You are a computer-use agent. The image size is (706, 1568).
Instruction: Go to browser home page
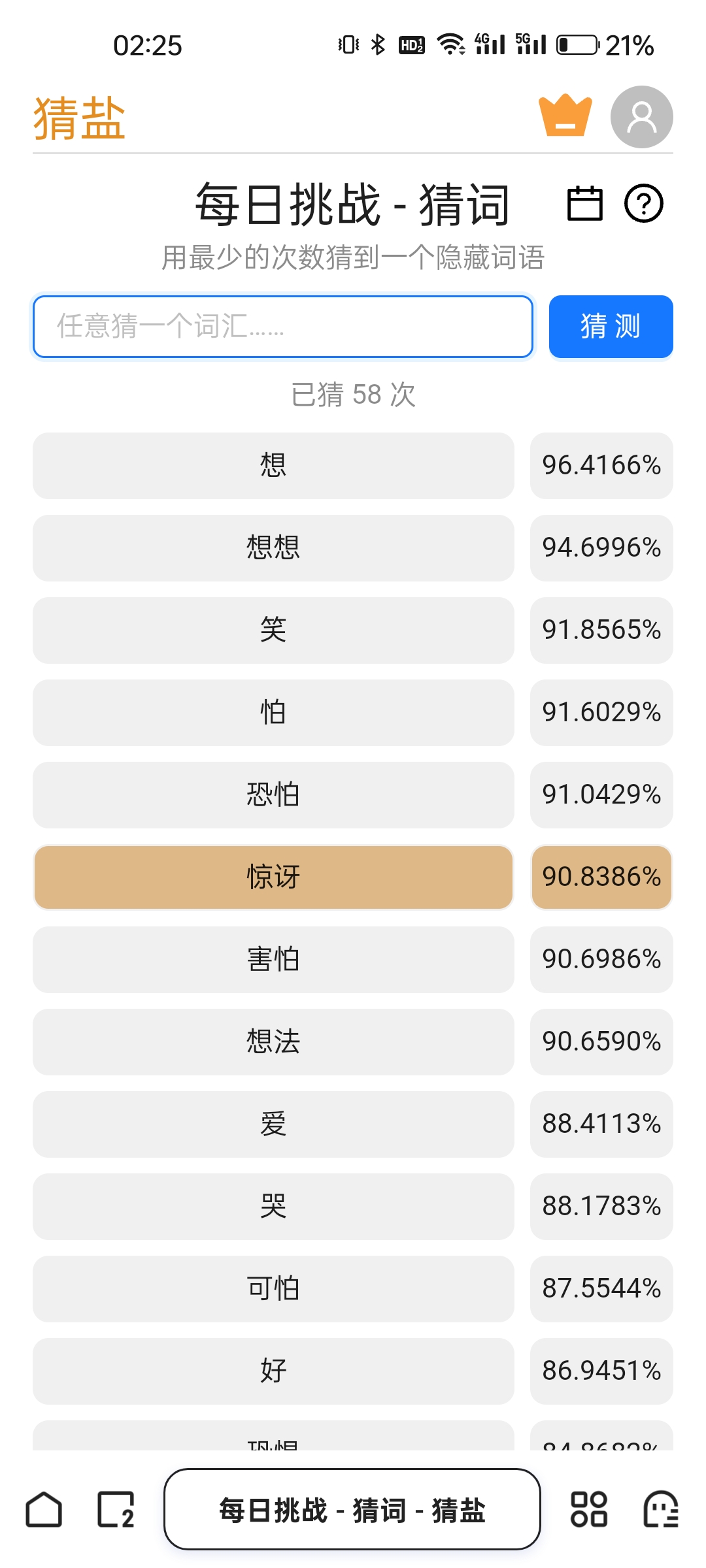click(x=44, y=1510)
